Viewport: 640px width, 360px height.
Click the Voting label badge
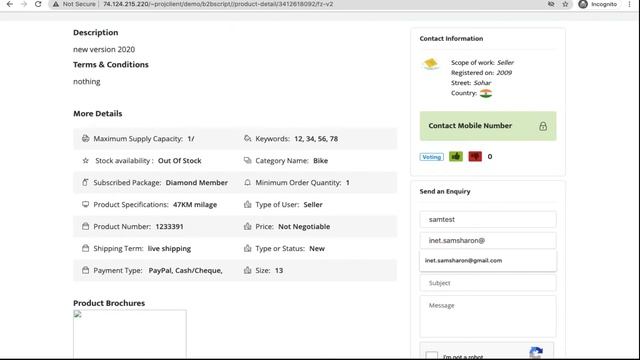(431, 157)
